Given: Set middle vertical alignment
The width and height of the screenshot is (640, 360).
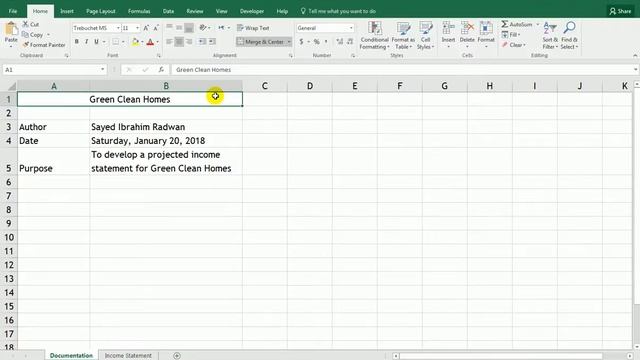Looking at the screenshot, I should click(179, 28).
